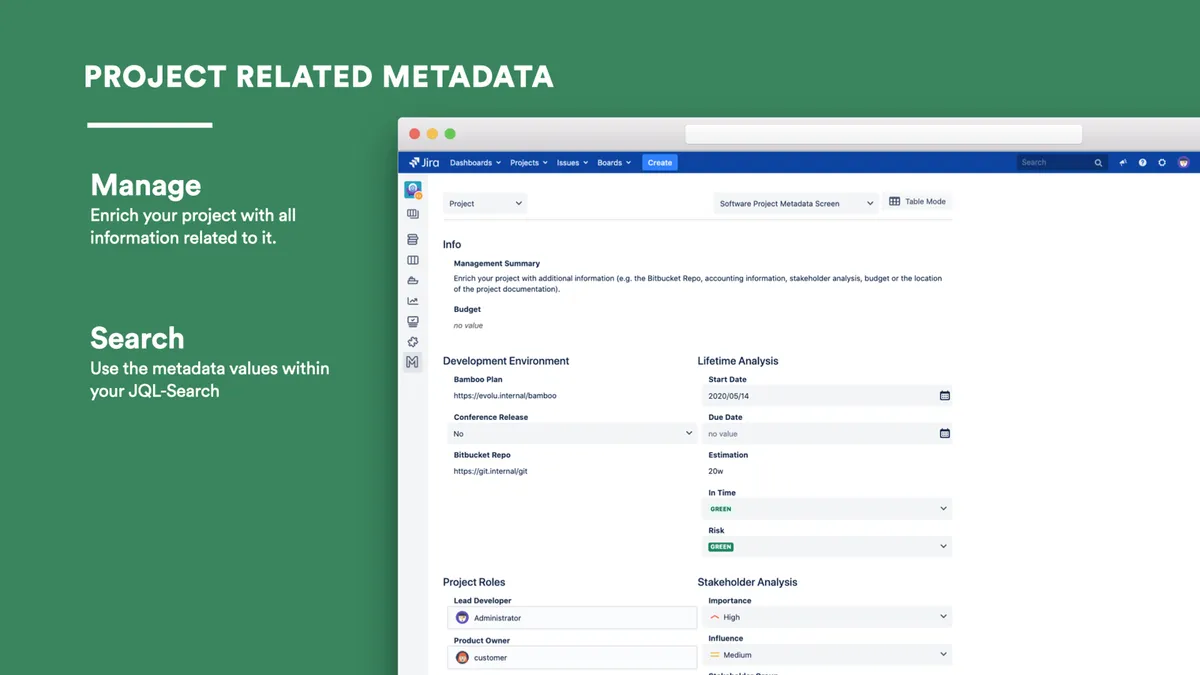
Task: Expand the Project dropdown
Action: pyautogui.click(x=485, y=203)
